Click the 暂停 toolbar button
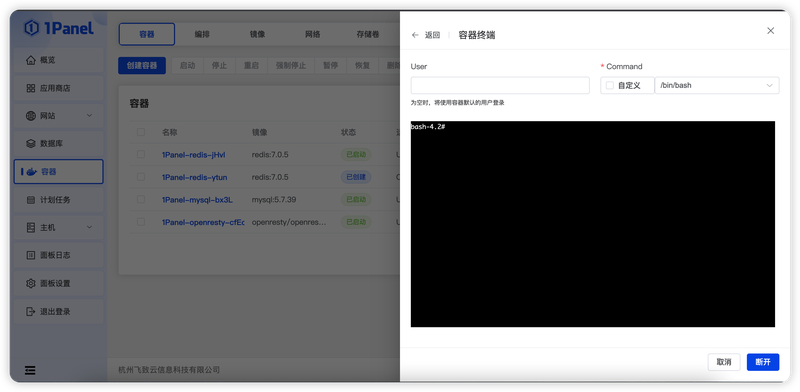Image resolution: width=800 pixels, height=392 pixels. tap(331, 66)
